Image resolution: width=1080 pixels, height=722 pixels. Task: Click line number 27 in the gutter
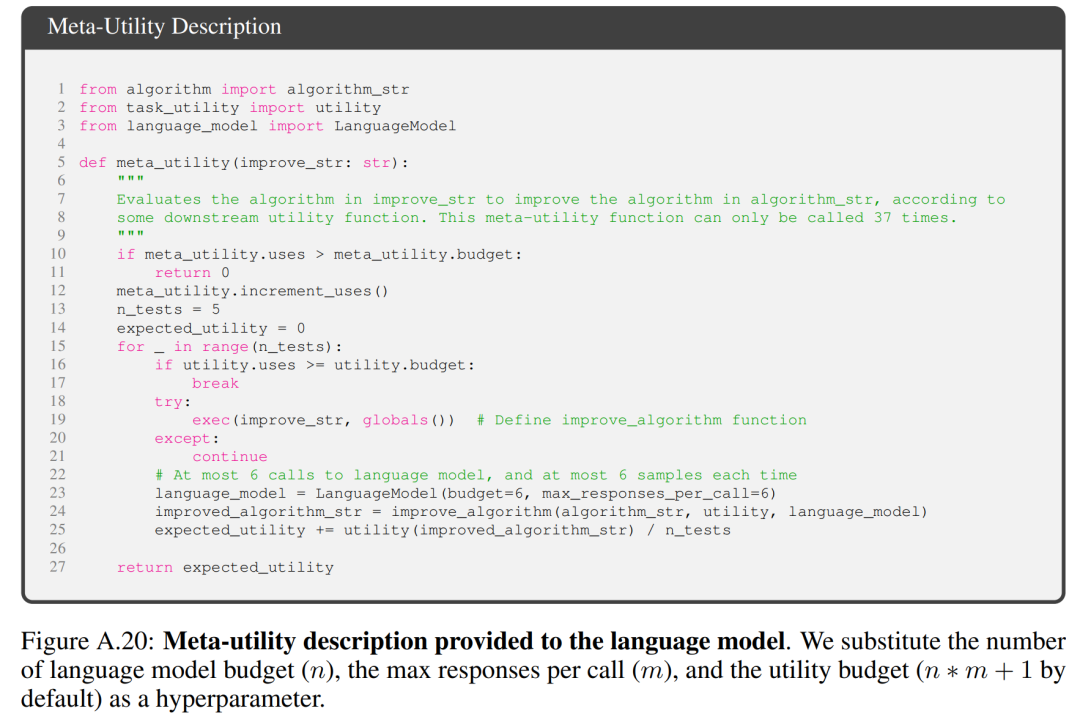click(58, 567)
